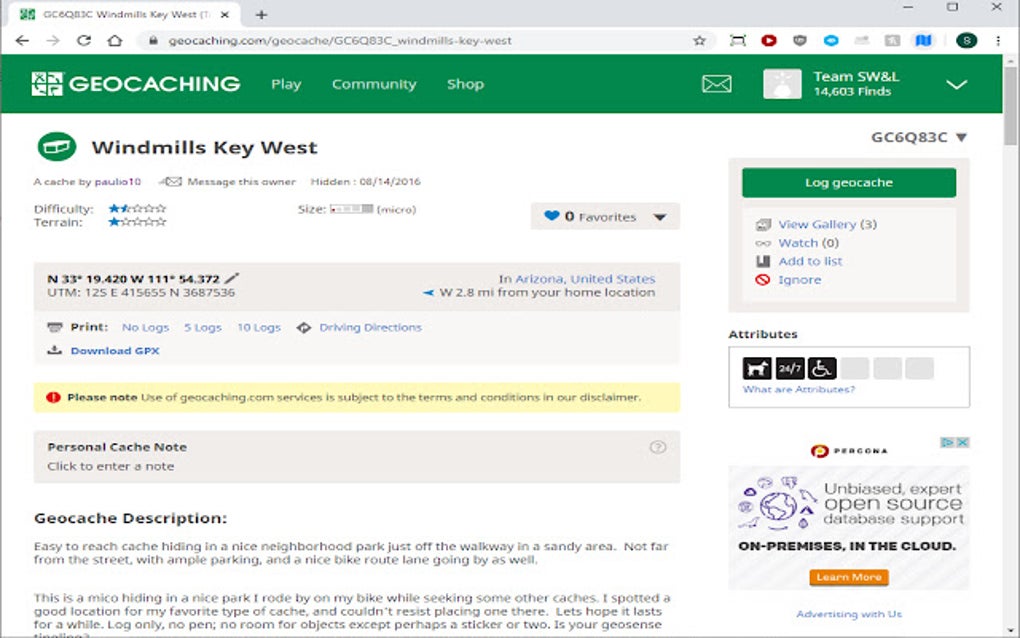Open the messages envelope icon in header
Image resolution: width=1020 pixels, height=638 pixels.
[716, 84]
